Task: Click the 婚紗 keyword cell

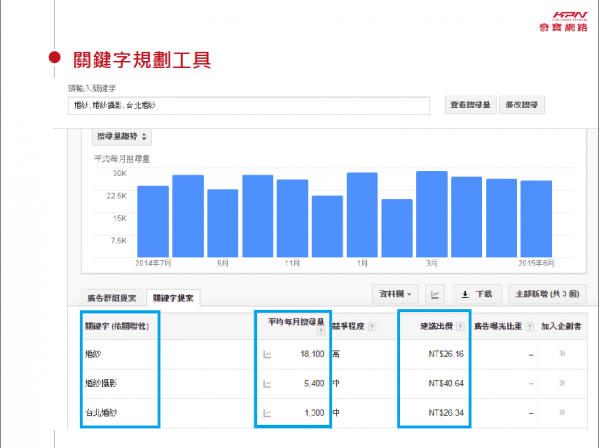Action: click(x=93, y=354)
